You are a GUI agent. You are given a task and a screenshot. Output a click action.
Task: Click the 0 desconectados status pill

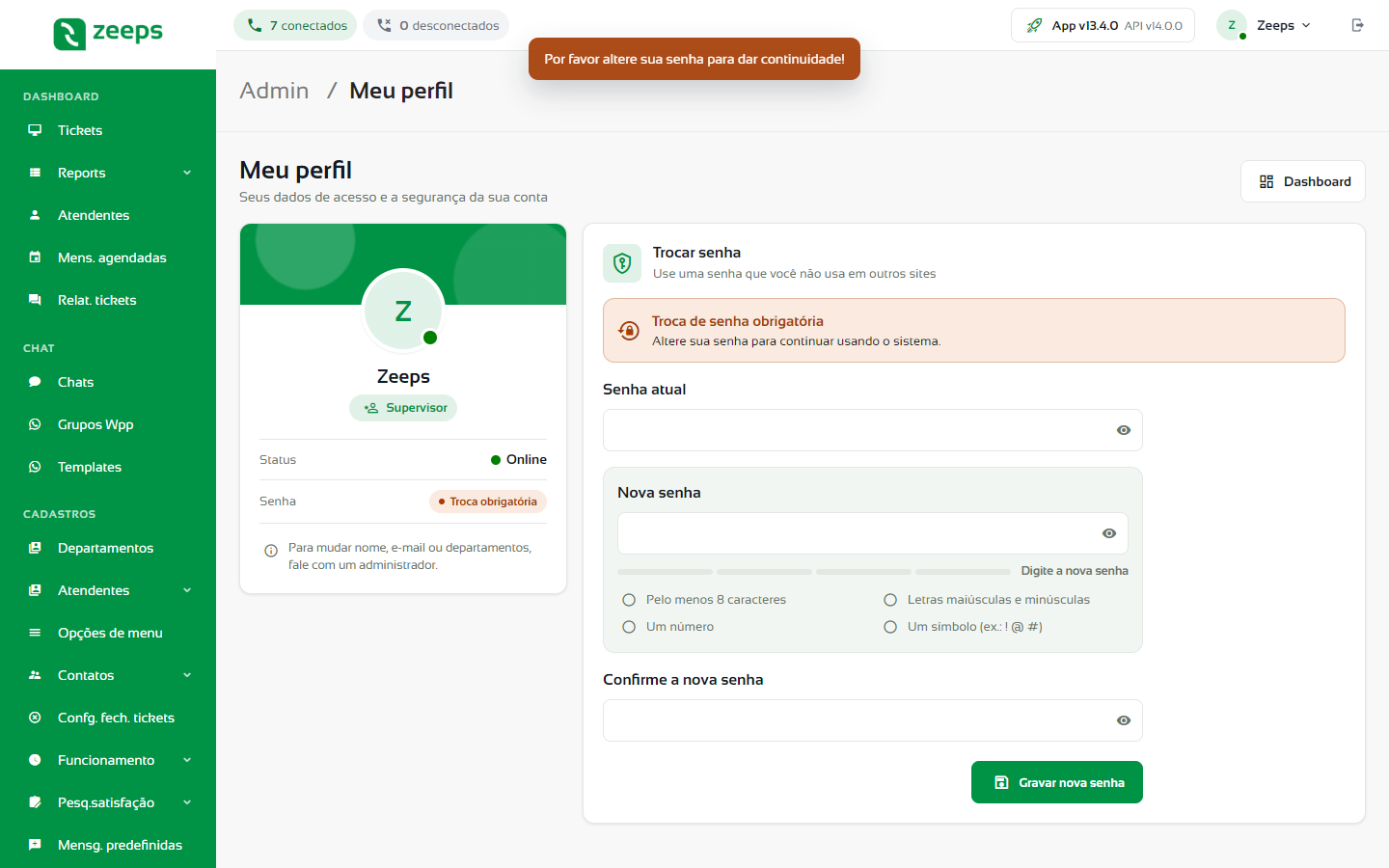click(436, 25)
